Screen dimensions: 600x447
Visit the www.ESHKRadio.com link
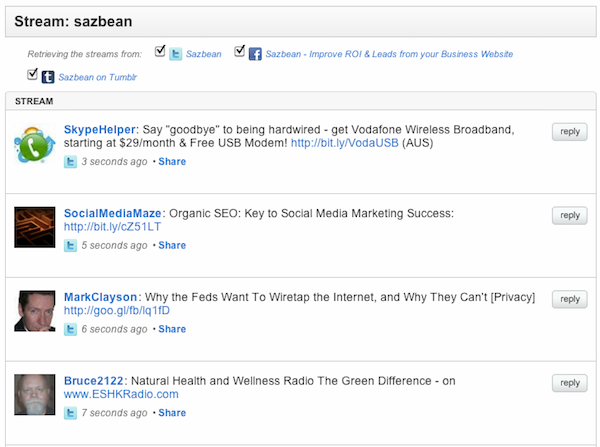coord(121,395)
